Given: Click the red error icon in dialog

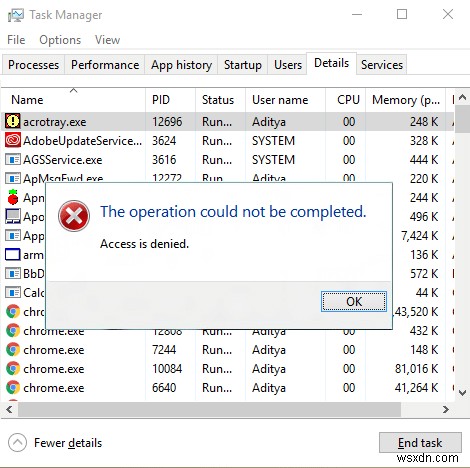Looking at the screenshot, I should [74, 216].
